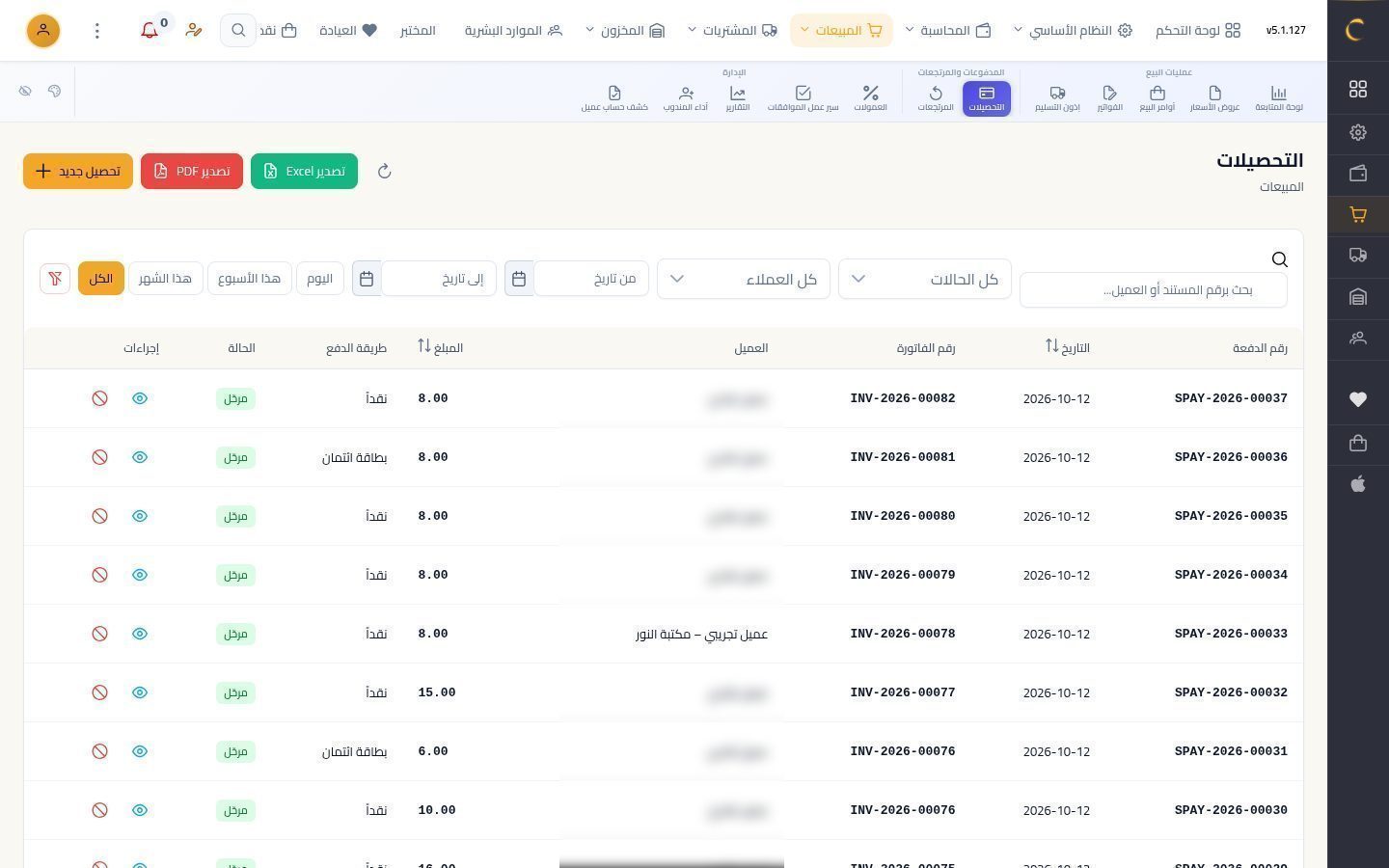The height and width of the screenshot is (868, 1389).
Task: Open المرتجعات returns toolbar item
Action: [x=936, y=98]
